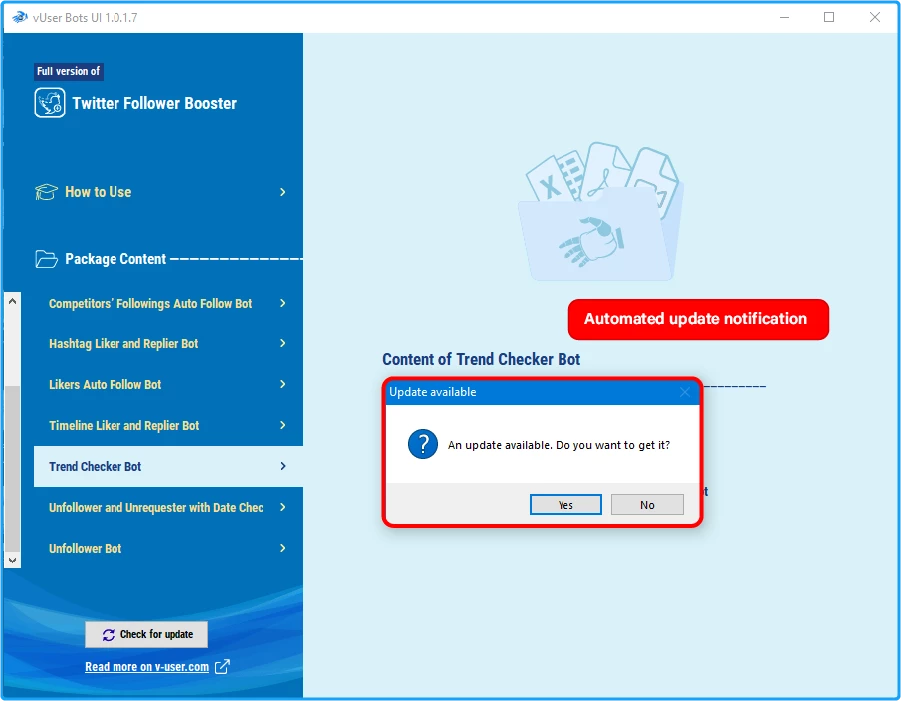Click the Package Content heading
This screenshot has height=701, width=901.
115,259
